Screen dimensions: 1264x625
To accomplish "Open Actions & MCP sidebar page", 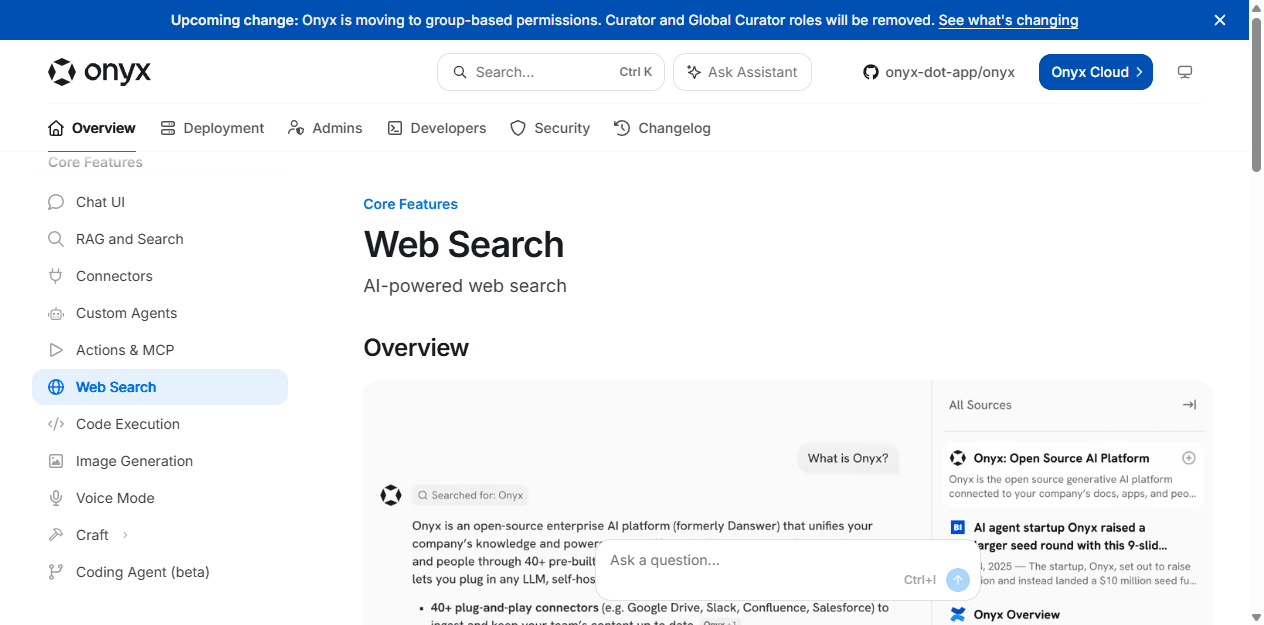I will pyautogui.click(x=160, y=350).
